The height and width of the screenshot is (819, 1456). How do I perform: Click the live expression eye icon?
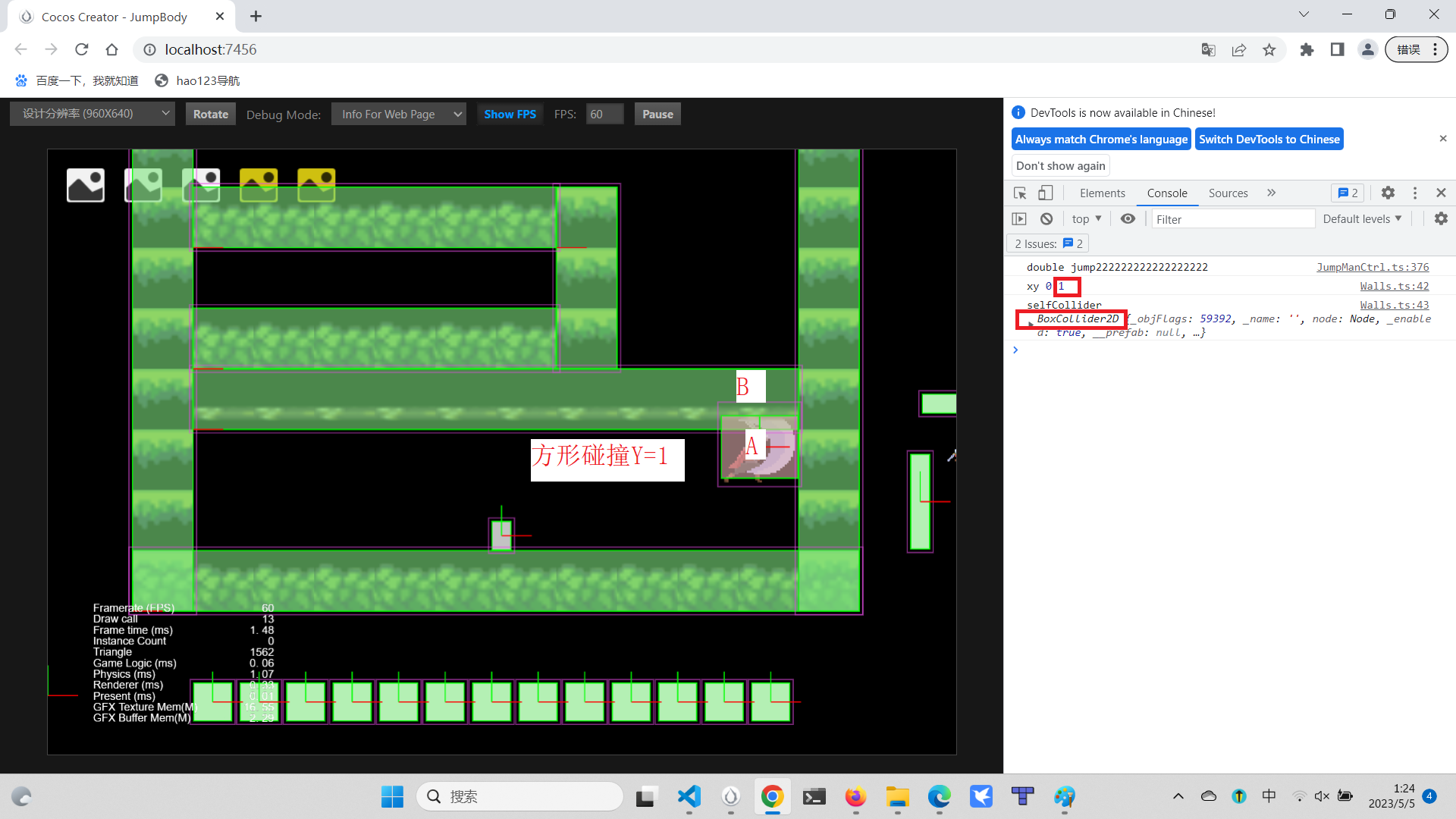pyautogui.click(x=1128, y=219)
